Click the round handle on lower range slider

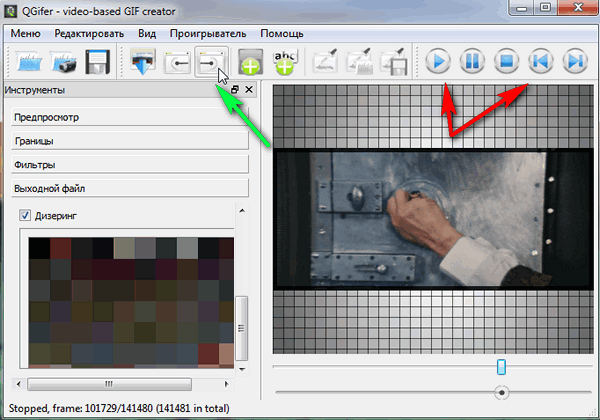pos(502,392)
